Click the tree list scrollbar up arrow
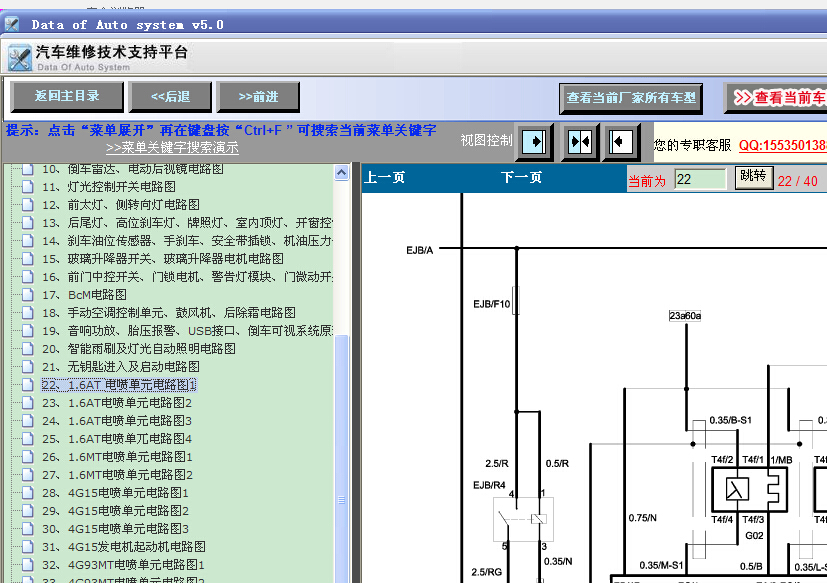The image size is (827, 583). click(x=342, y=173)
